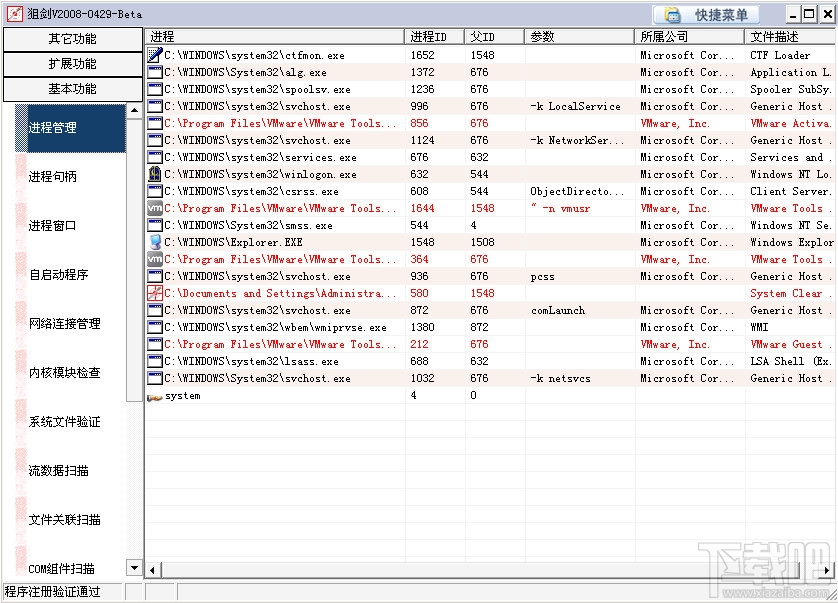Click horizontal scrollbar left arrow

pyautogui.click(x=153, y=570)
